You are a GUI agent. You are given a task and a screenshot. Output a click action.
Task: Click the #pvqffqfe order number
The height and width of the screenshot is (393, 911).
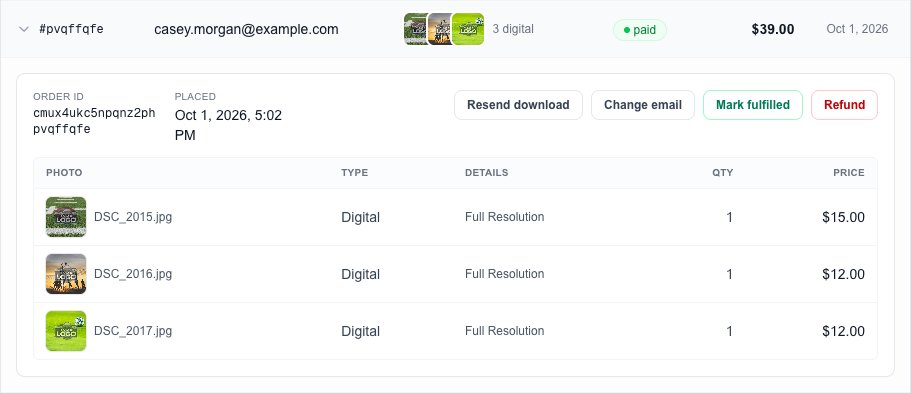(x=71, y=29)
